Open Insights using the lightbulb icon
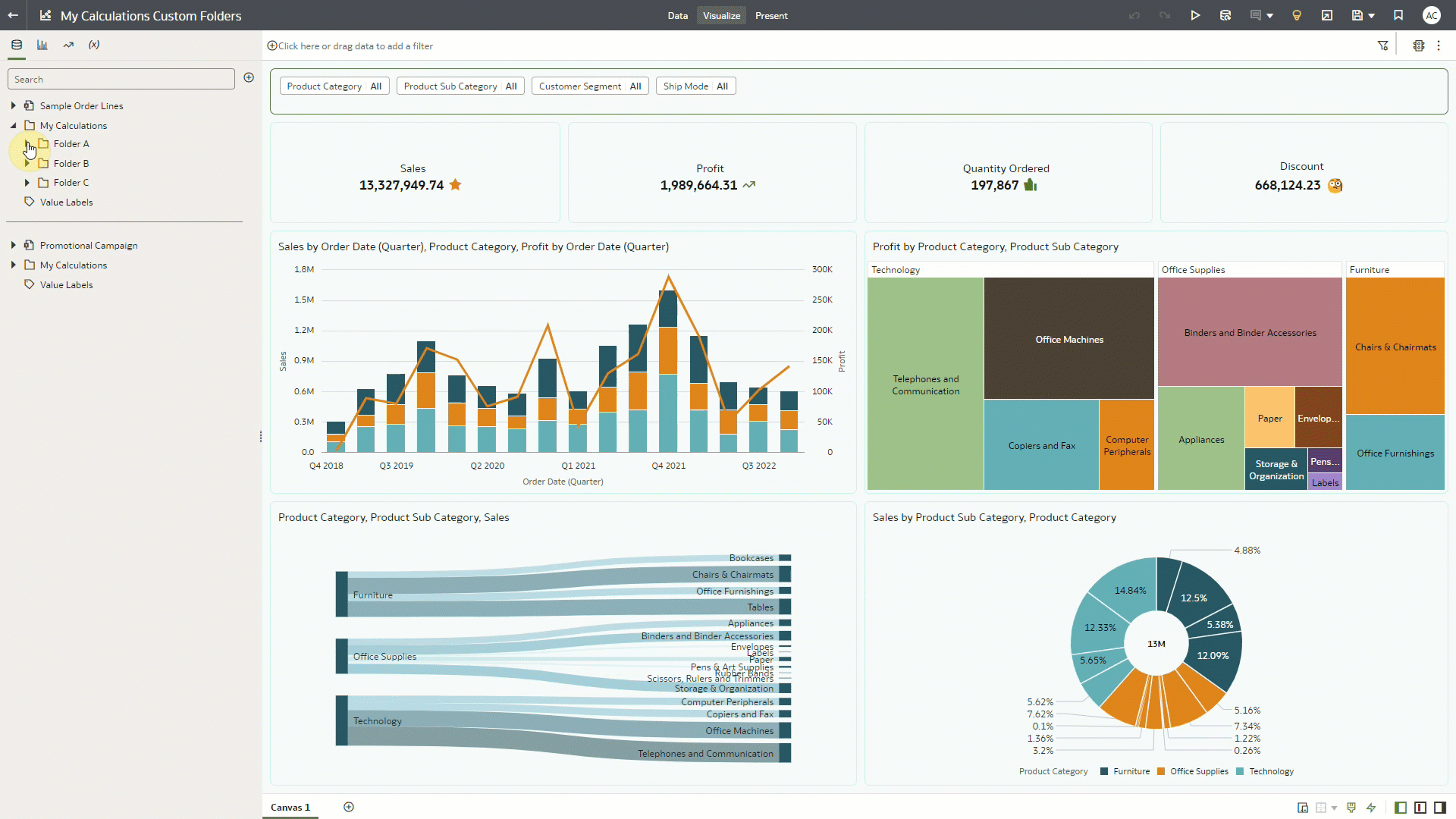Screen dimensions: 1456x819 1297,15
